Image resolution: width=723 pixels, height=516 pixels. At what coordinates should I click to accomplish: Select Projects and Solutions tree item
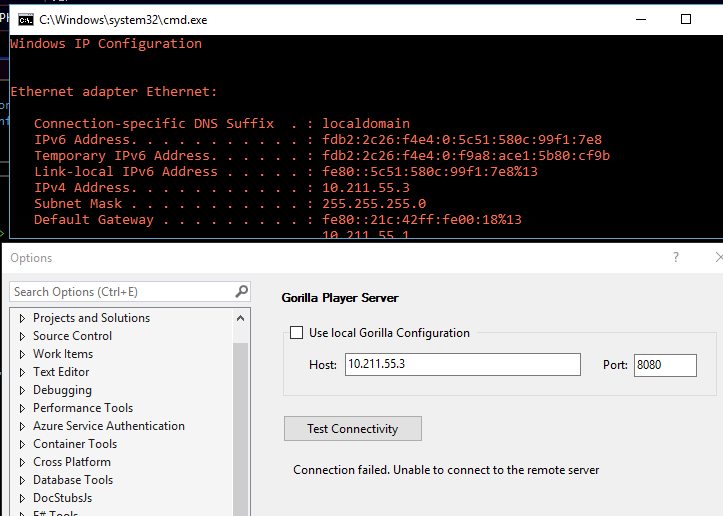[x=91, y=318]
